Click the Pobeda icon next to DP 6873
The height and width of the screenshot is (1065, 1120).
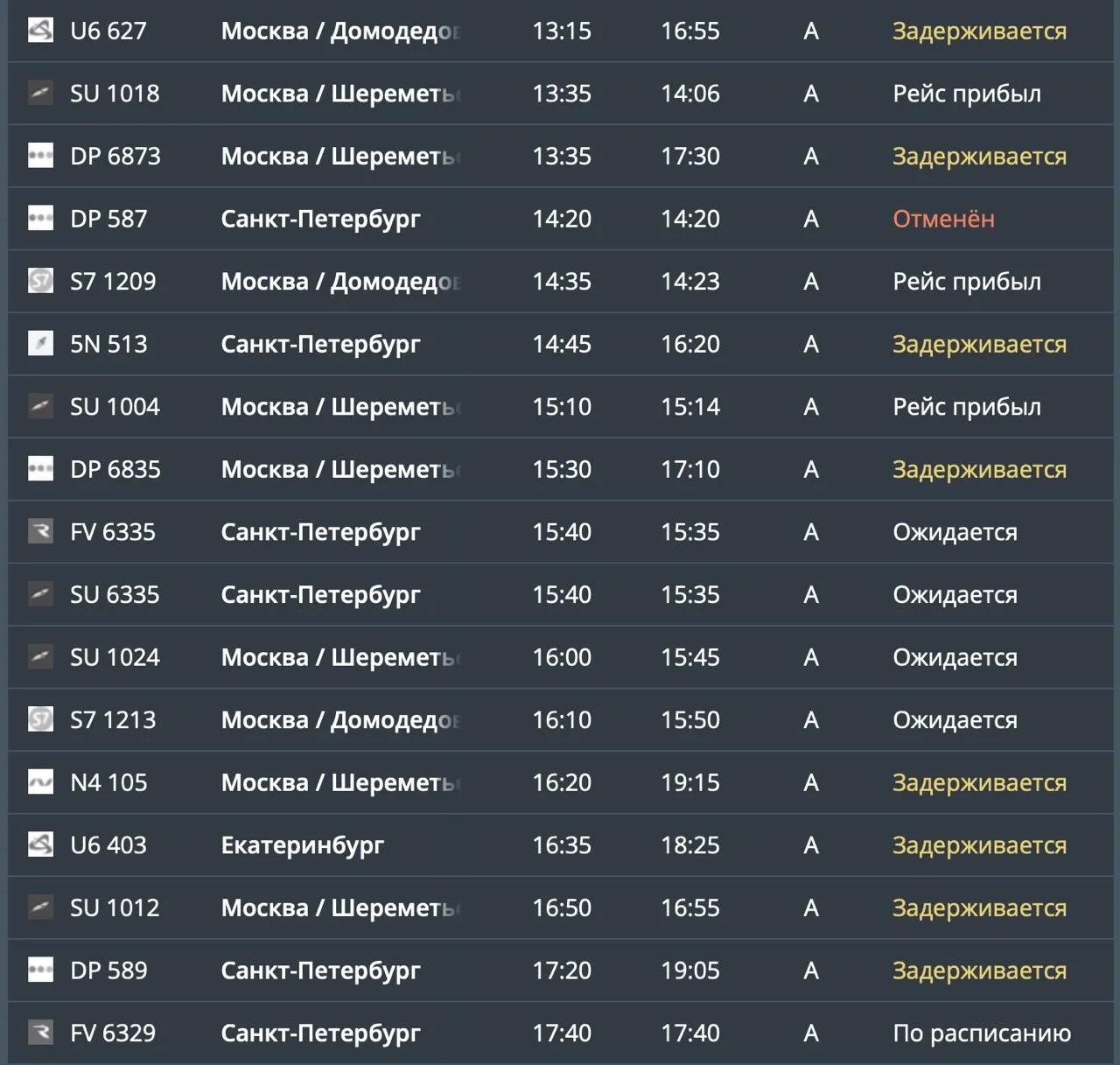[40, 156]
